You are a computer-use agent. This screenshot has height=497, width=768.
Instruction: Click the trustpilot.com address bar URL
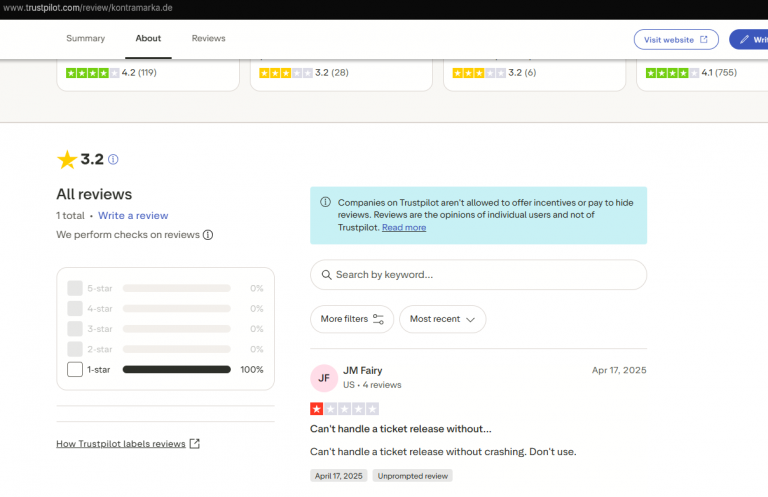point(88,8)
